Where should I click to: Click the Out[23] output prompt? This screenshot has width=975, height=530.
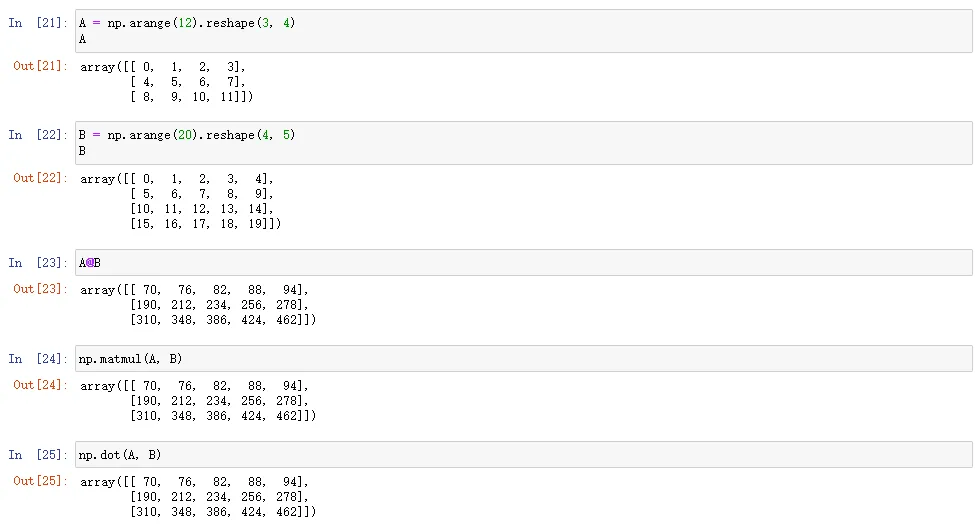[40, 289]
